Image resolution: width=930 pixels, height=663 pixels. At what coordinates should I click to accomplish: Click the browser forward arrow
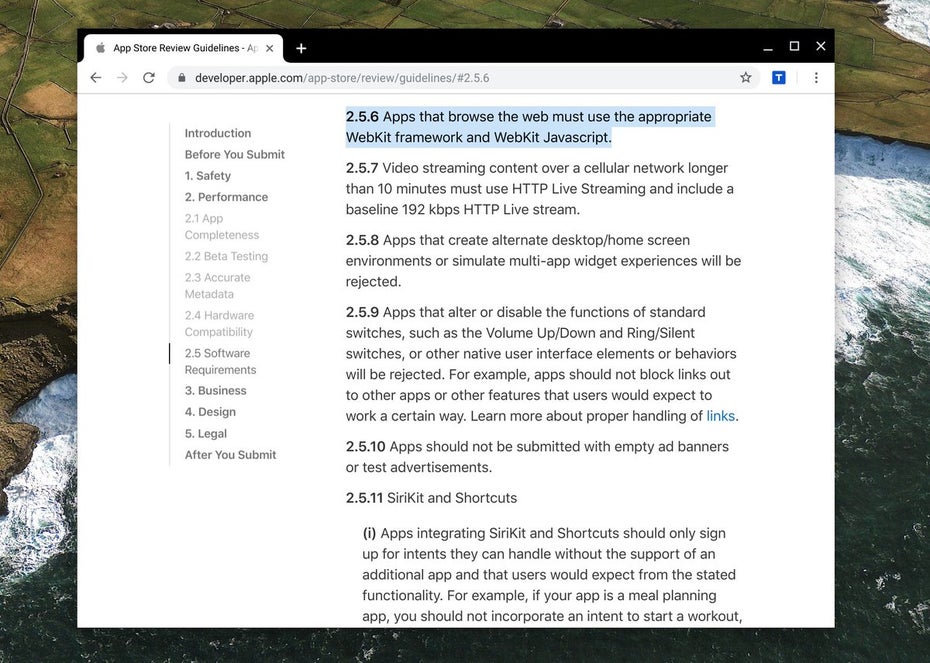pyautogui.click(x=122, y=78)
